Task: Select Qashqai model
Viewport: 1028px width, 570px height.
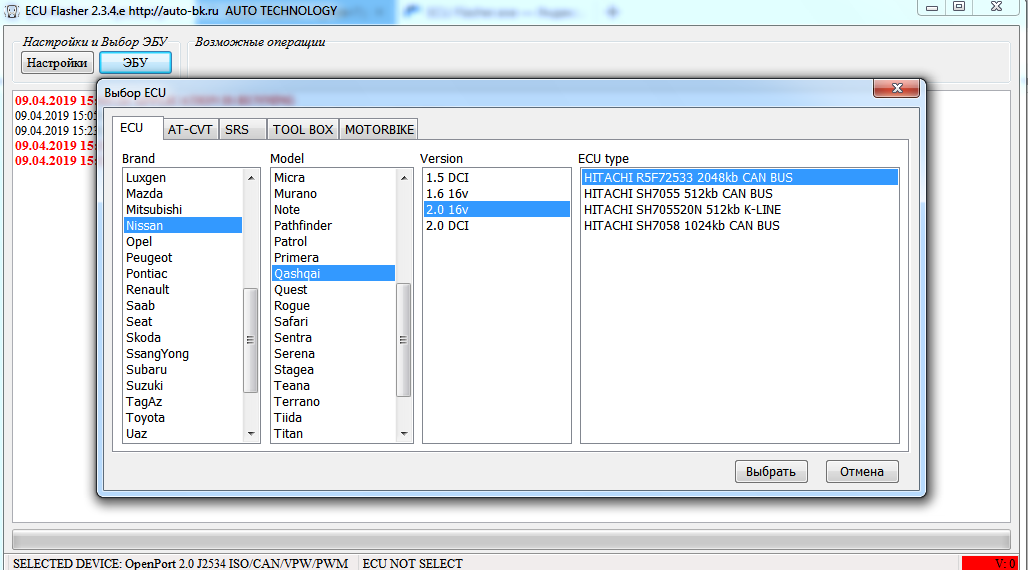Action: [x=333, y=274]
